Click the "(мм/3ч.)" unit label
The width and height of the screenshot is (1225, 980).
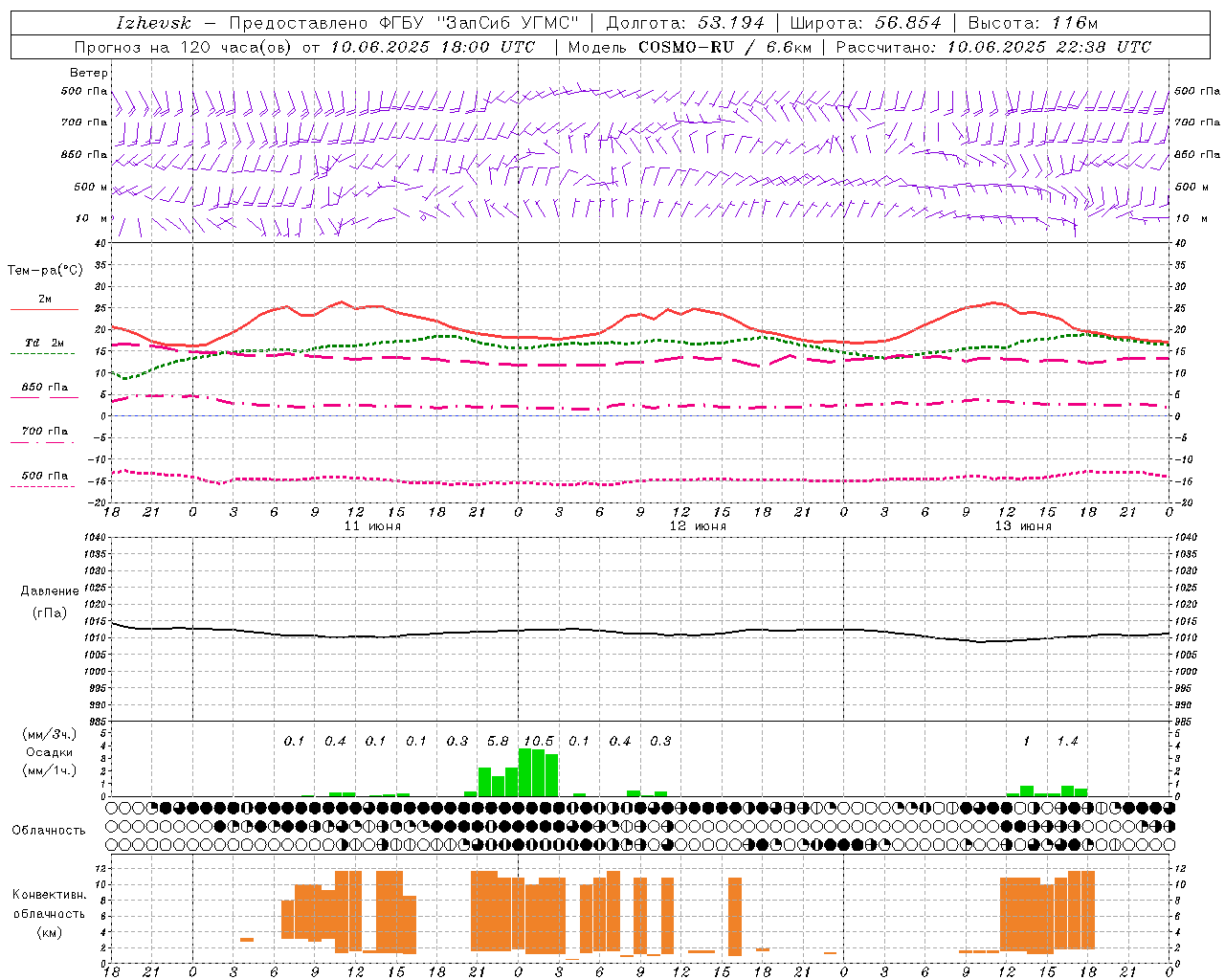(x=49, y=734)
